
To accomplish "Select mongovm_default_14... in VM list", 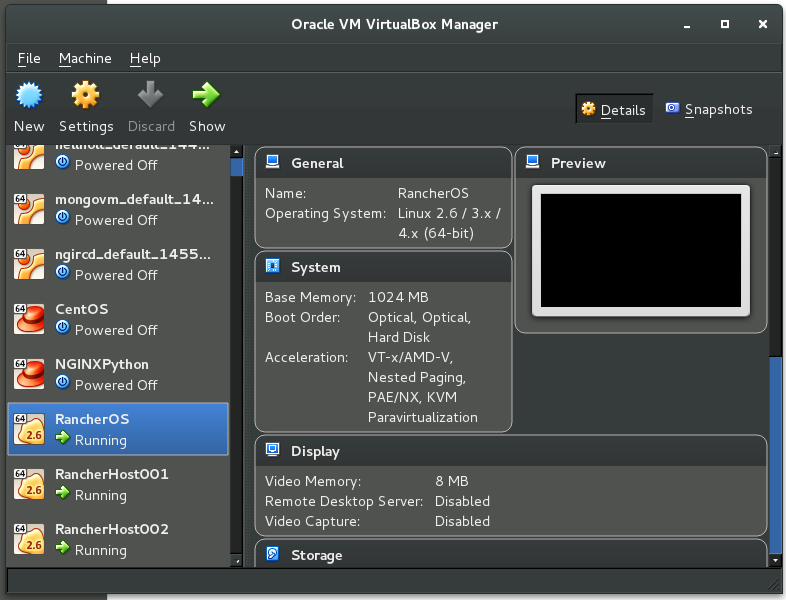I will 134,199.
